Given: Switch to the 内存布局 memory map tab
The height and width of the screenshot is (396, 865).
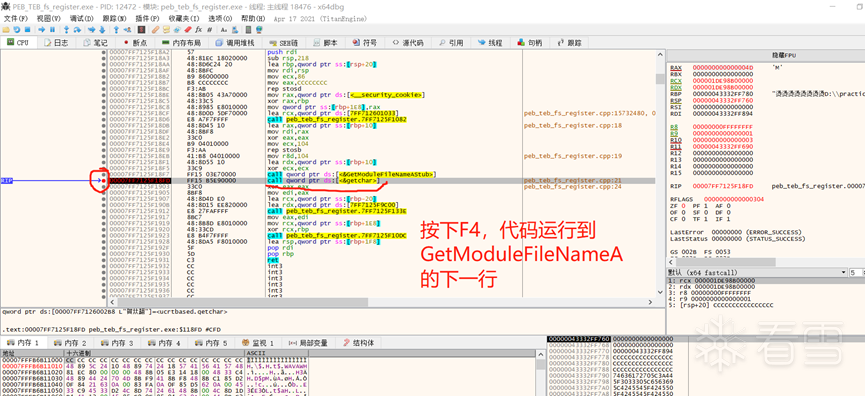Looking at the screenshot, I should point(181,42).
